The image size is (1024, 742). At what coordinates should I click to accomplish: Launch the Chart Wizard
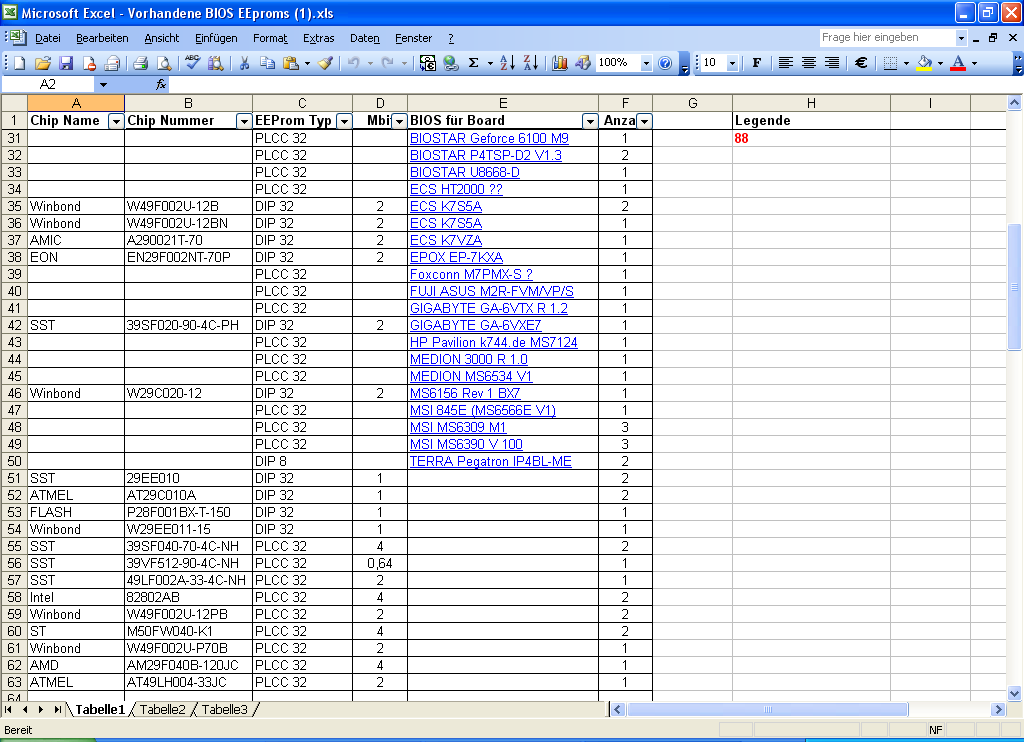click(560, 63)
